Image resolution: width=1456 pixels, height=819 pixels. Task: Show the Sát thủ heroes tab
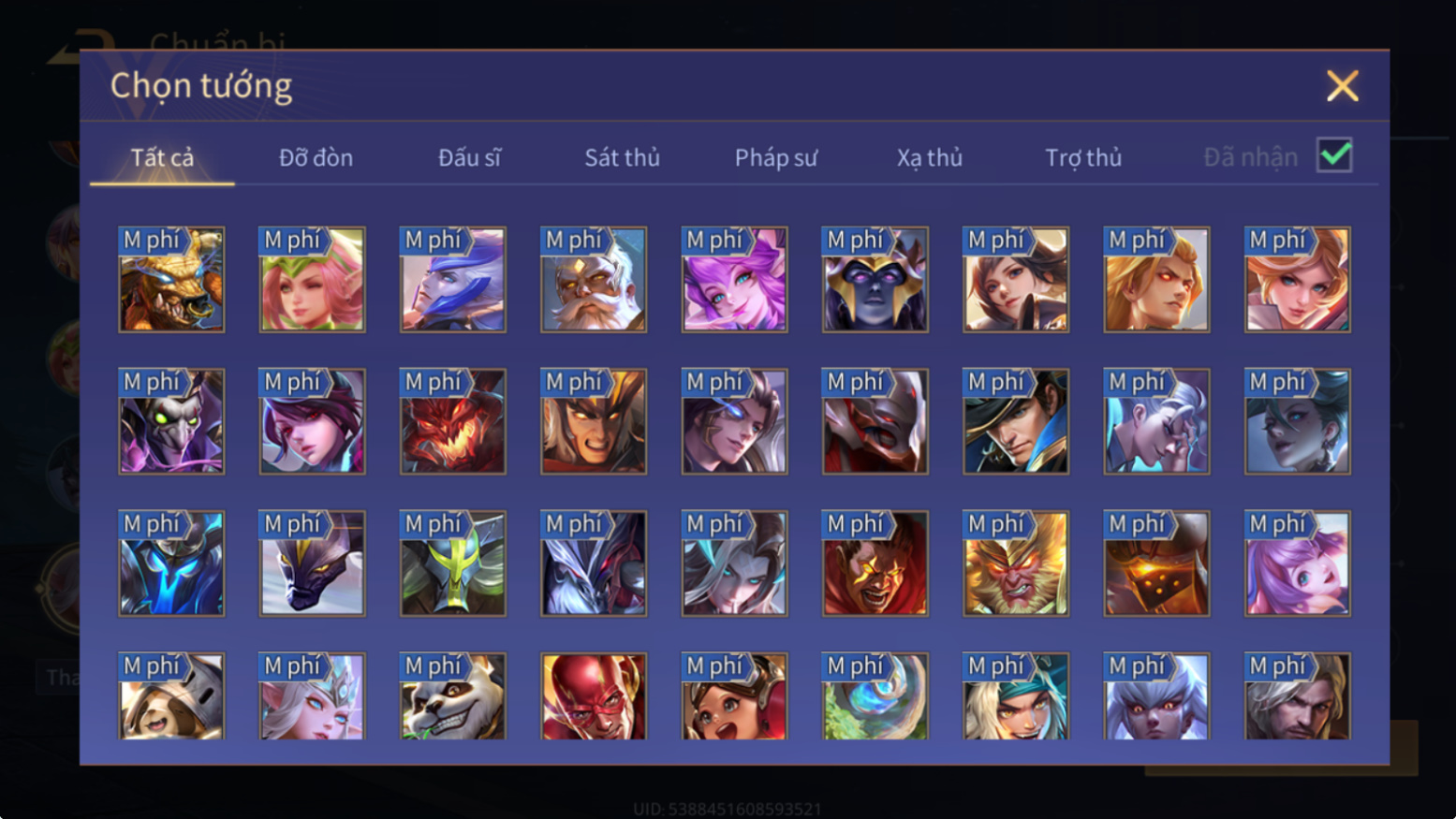point(622,157)
